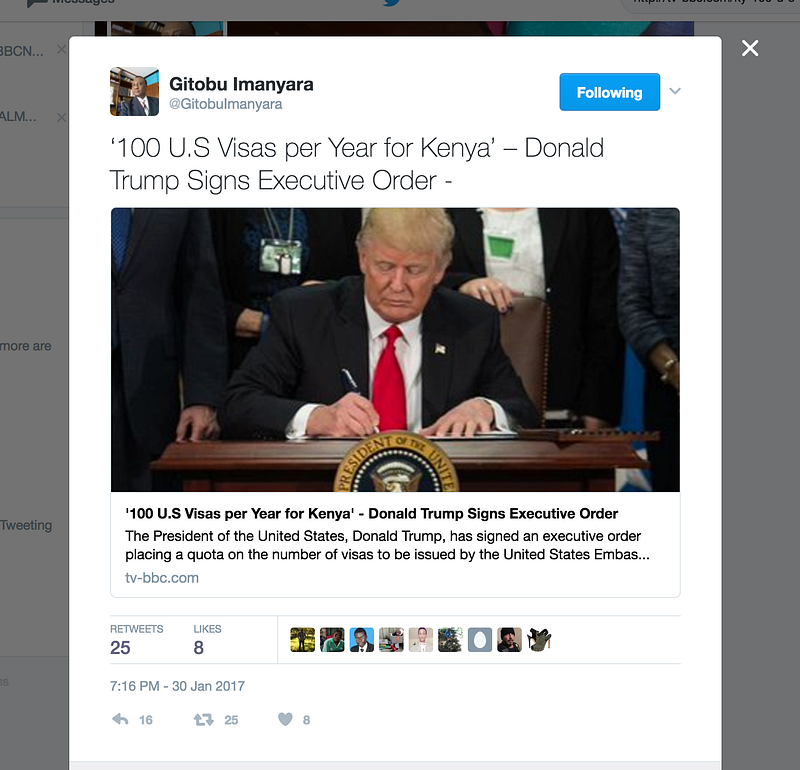Open Gitobu Imanyara's profile avatar

tap(134, 91)
